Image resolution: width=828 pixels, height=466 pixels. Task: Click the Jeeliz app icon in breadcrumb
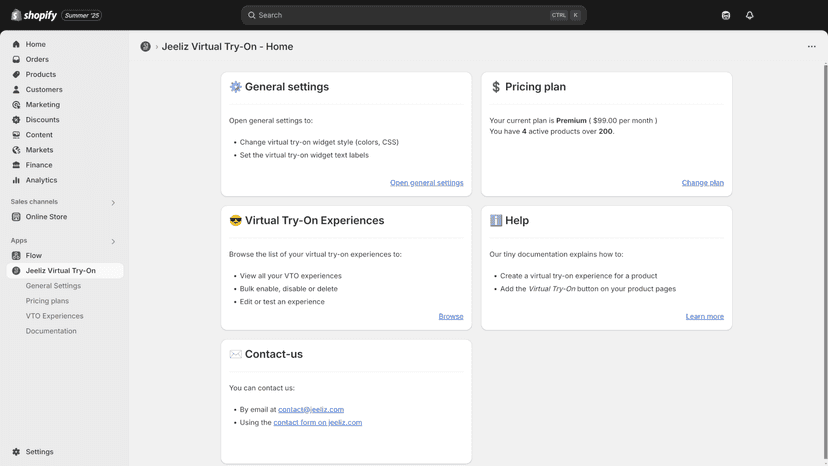(x=145, y=46)
